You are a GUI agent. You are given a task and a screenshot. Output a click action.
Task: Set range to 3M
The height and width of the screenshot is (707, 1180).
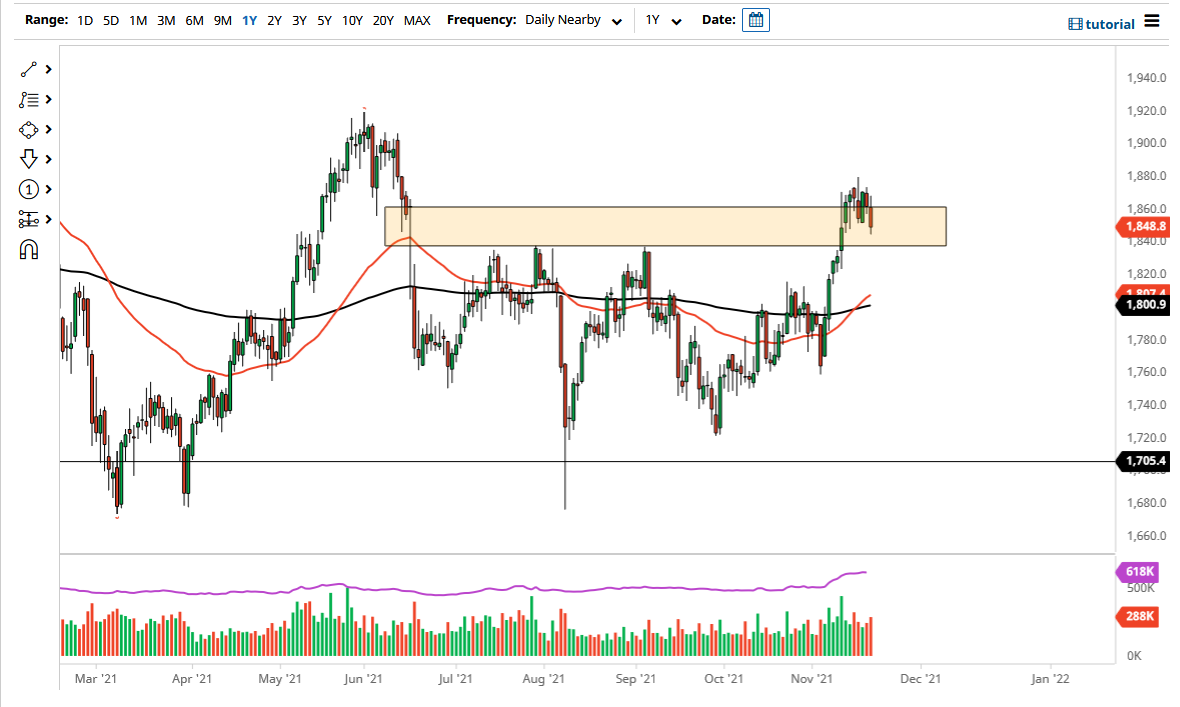(166, 20)
